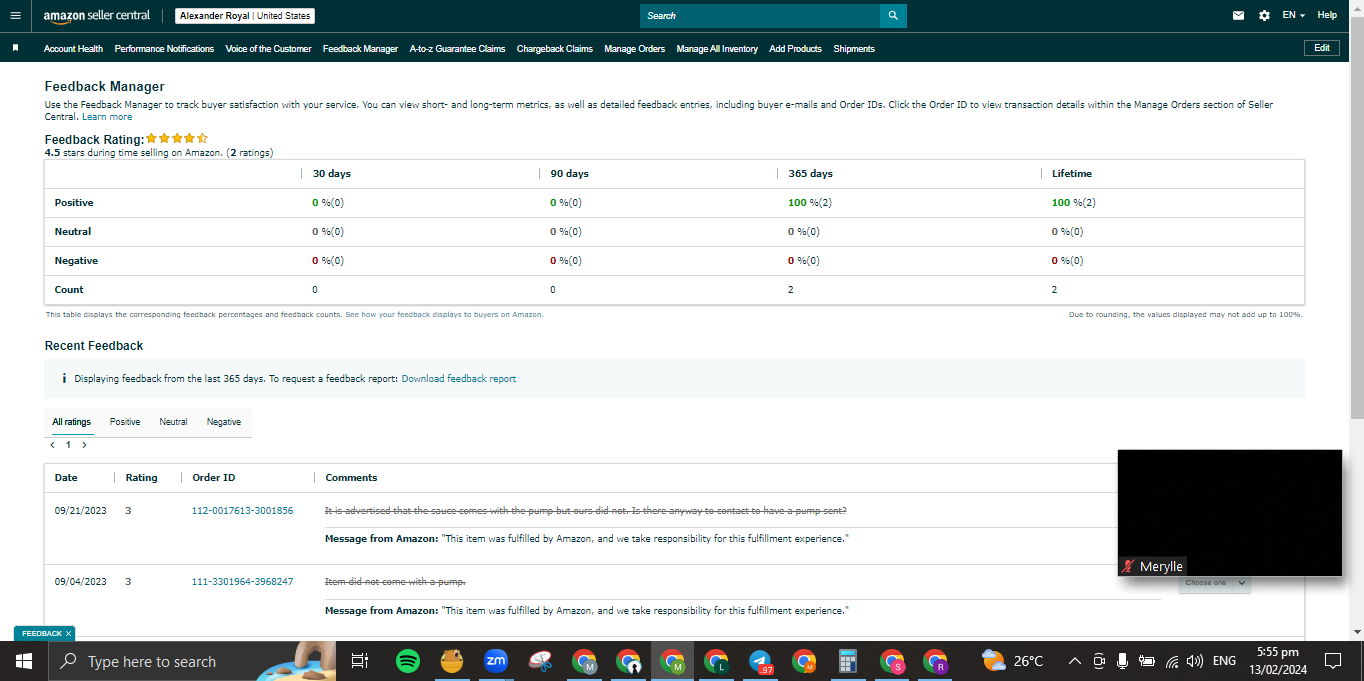This screenshot has width=1364, height=681.
Task: Select the Neutral ratings tab
Action: 173,422
